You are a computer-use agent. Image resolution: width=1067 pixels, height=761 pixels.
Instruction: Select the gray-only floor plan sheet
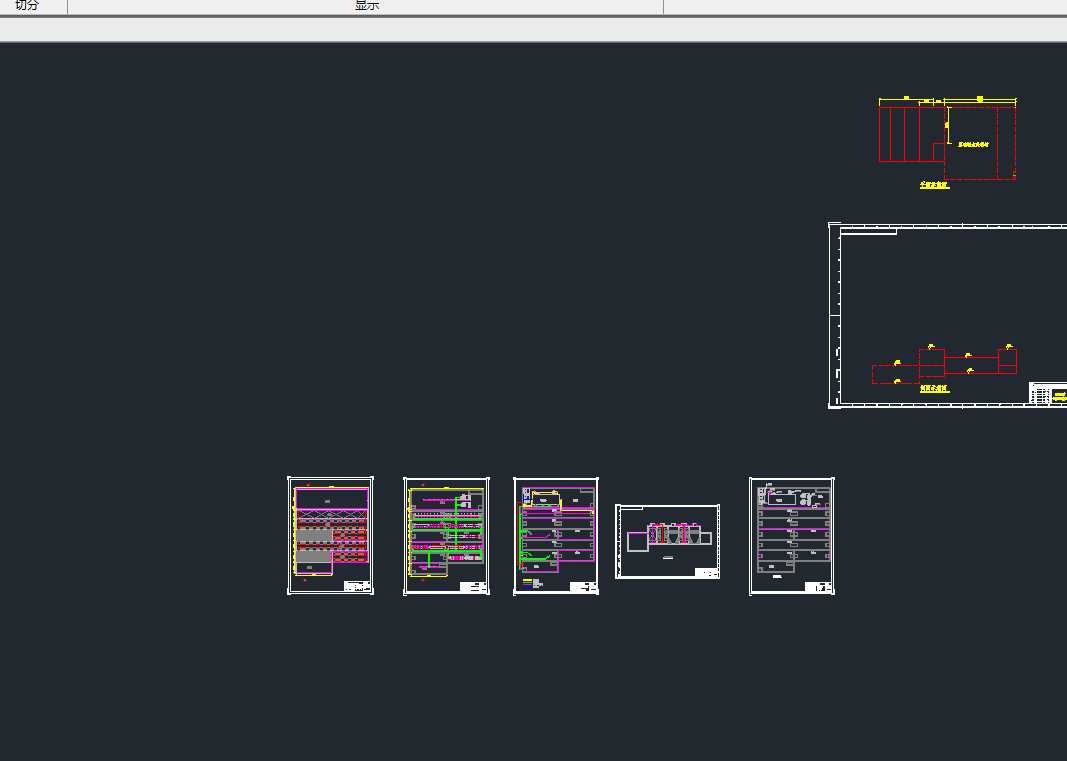pos(792,536)
